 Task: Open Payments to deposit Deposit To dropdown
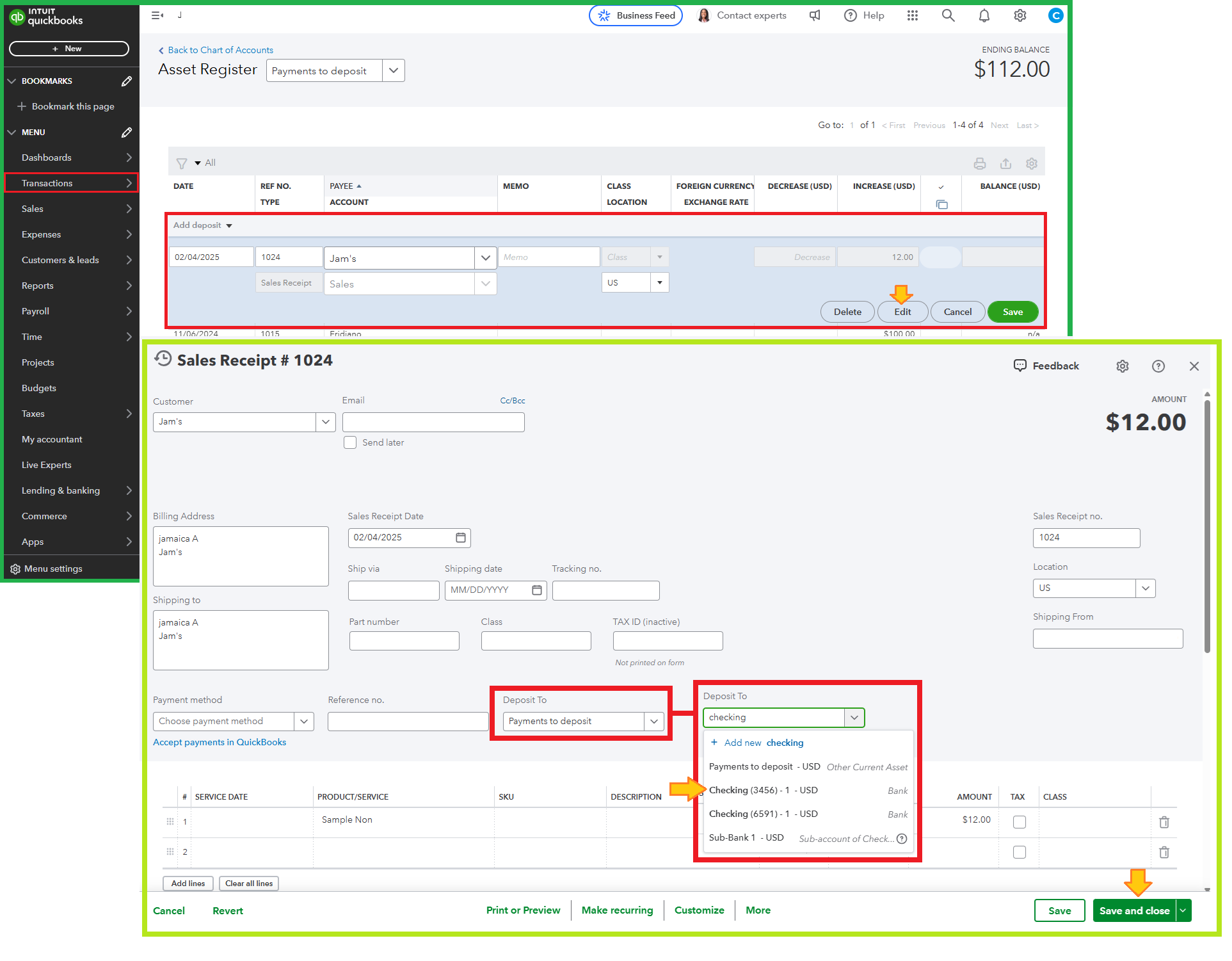pos(653,722)
